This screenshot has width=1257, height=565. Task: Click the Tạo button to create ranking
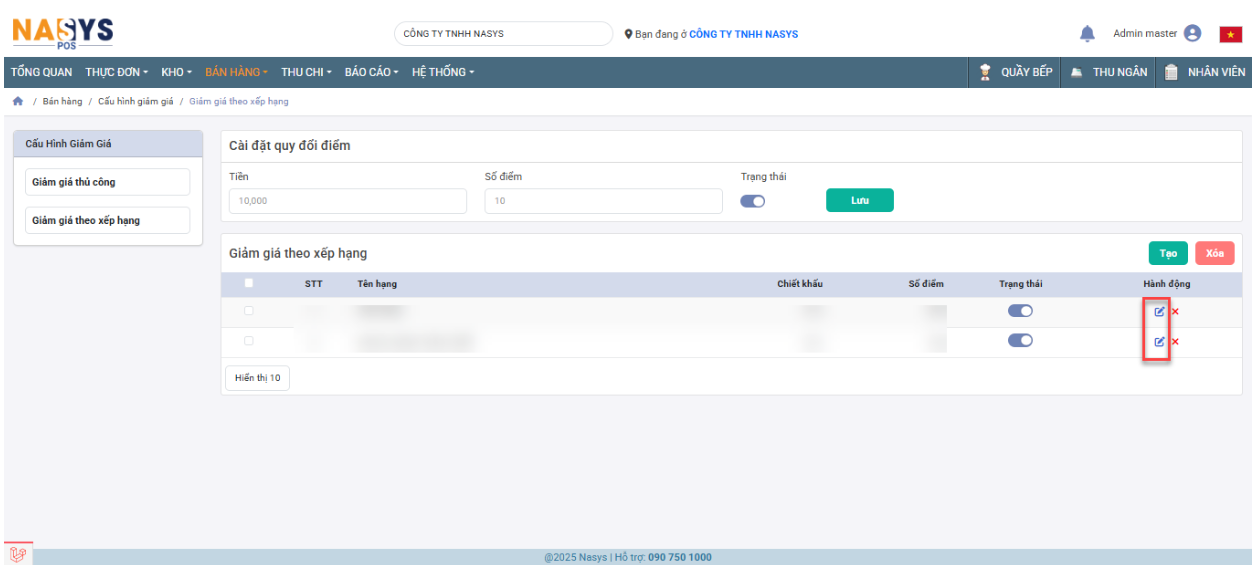click(x=1167, y=254)
